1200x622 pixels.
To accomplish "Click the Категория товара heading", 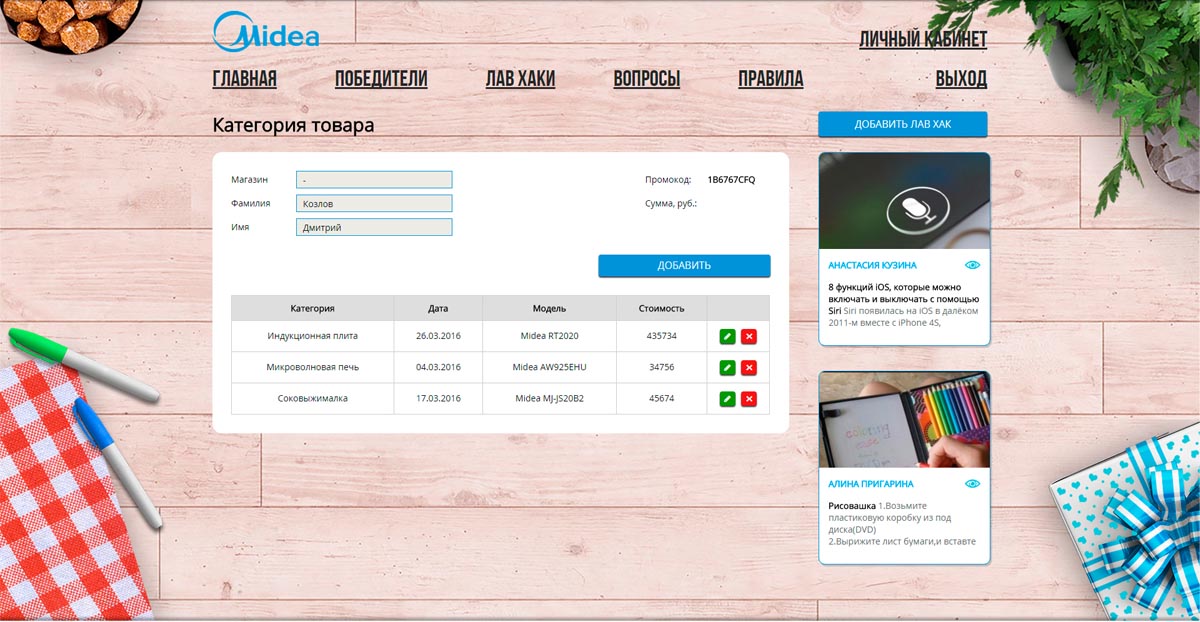I will pyautogui.click(x=293, y=126).
